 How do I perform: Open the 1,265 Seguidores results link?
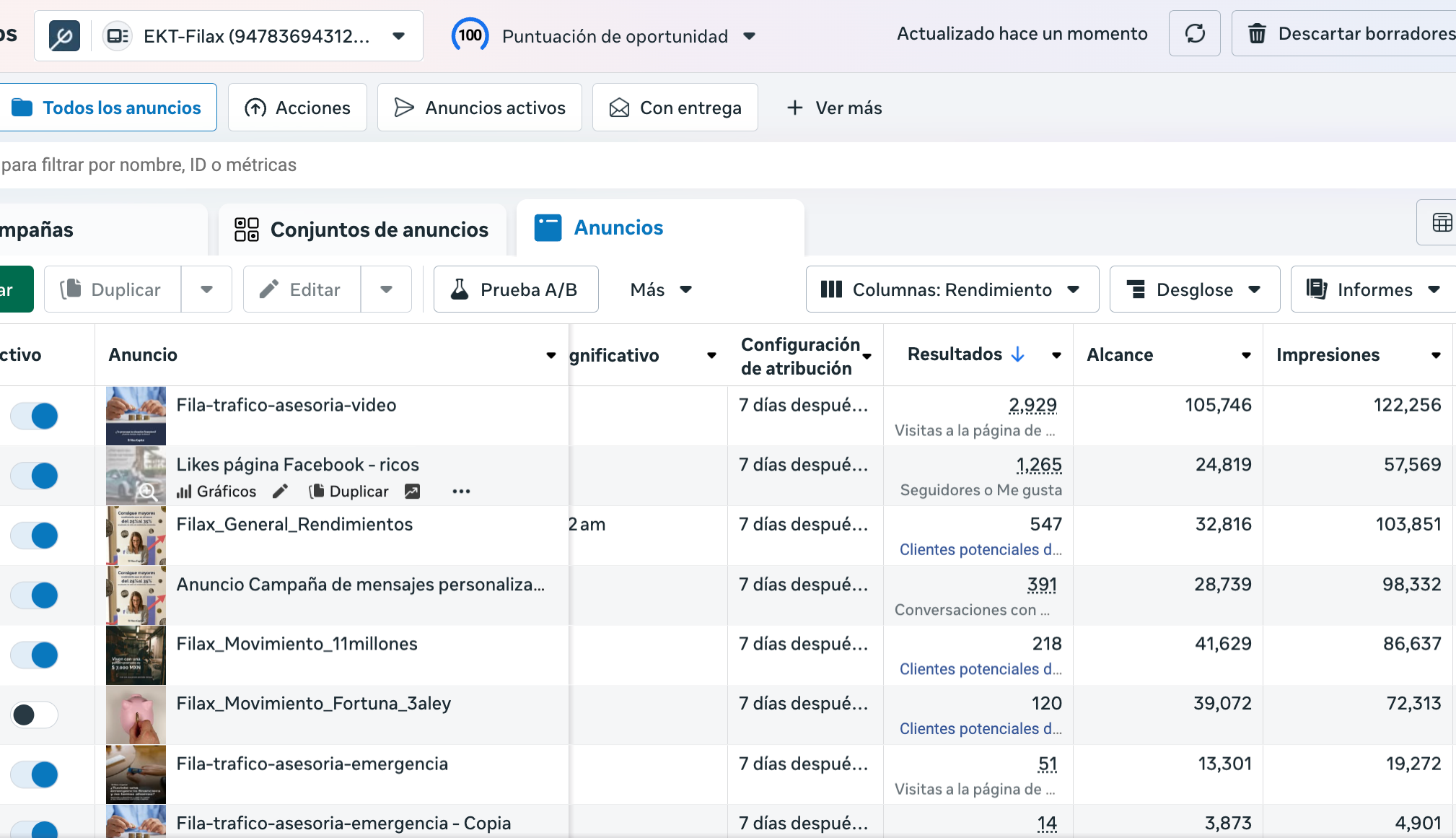point(1039,464)
